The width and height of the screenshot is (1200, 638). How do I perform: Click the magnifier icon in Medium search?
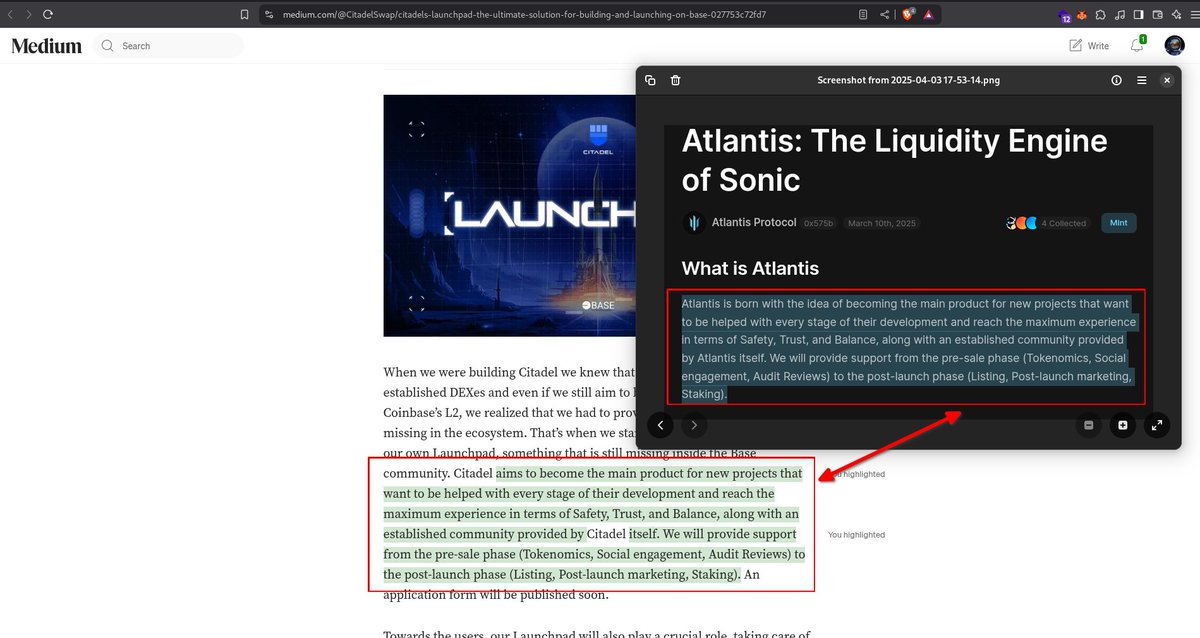(107, 45)
